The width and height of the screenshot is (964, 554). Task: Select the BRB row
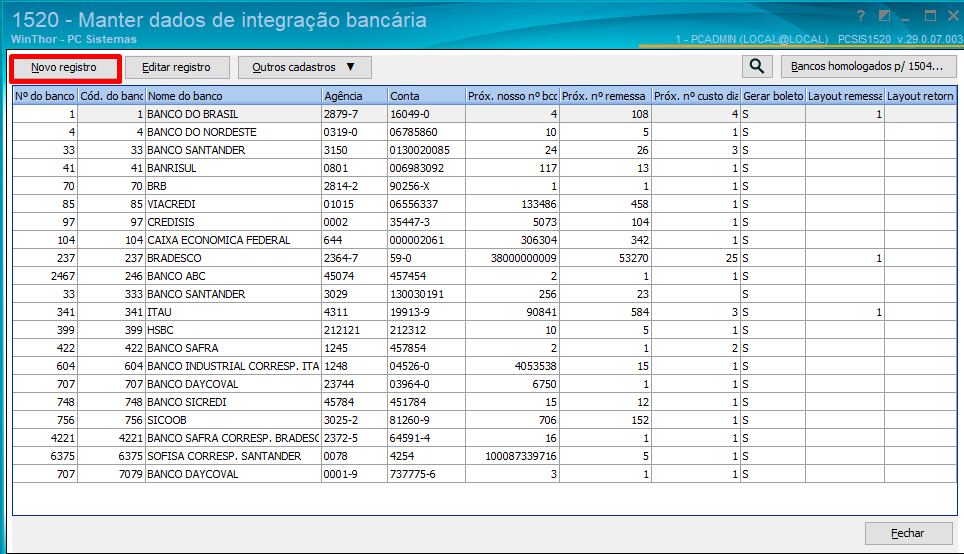pyautogui.click(x=484, y=186)
